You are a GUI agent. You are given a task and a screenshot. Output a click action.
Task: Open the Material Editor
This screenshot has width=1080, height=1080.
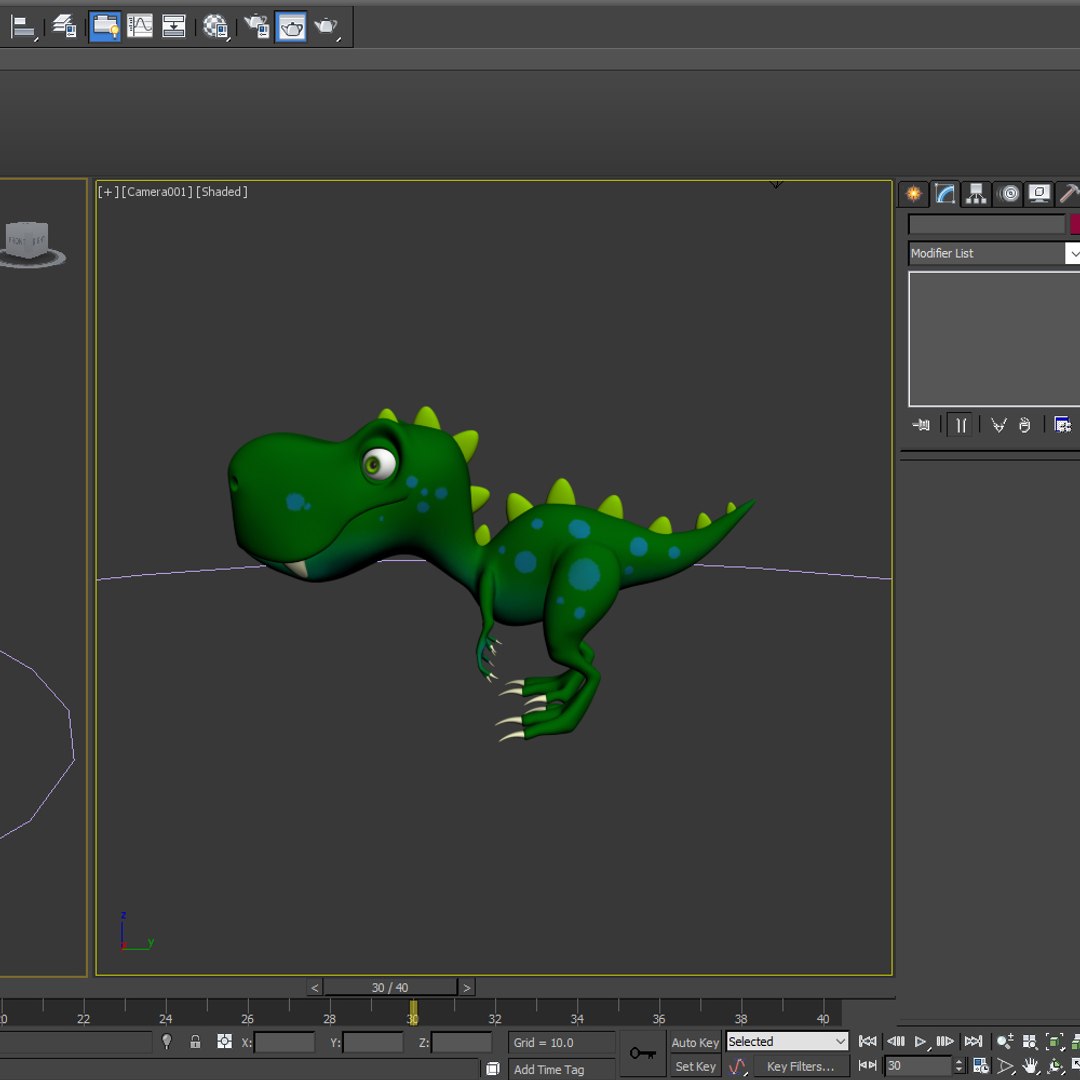[216, 27]
